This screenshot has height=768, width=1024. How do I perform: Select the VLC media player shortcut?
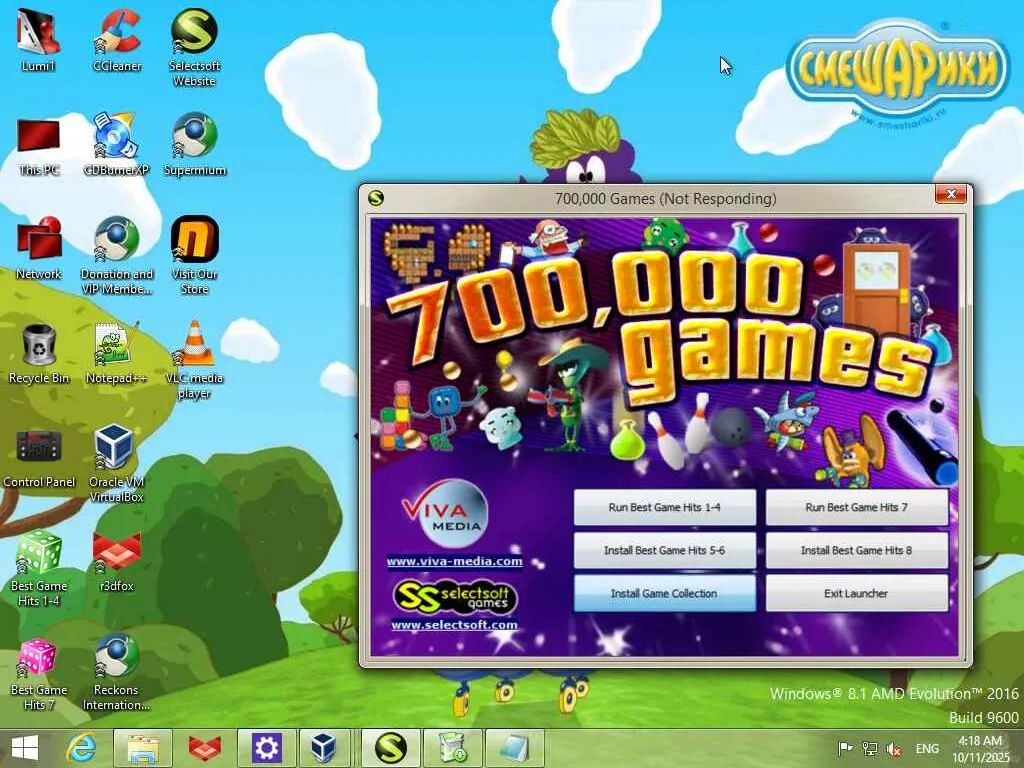195,360
